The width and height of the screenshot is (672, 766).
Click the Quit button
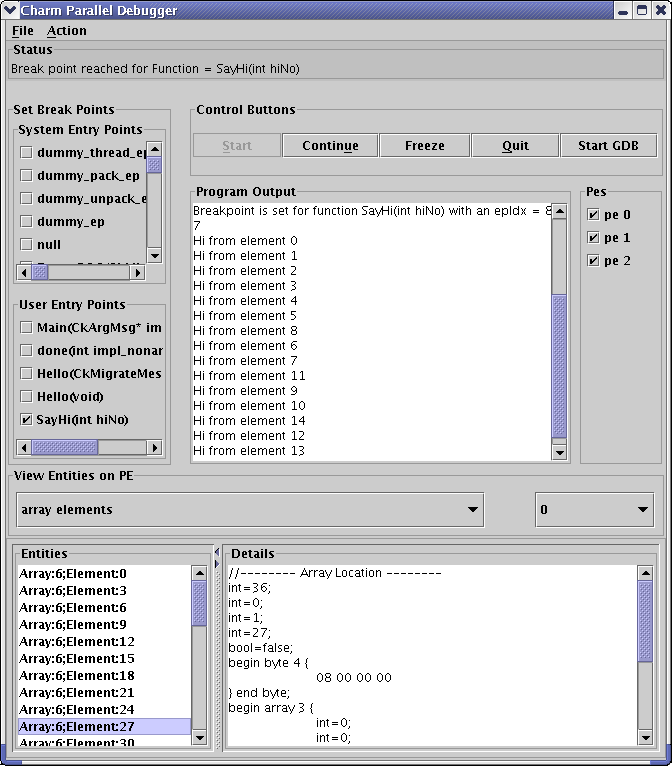(515, 146)
